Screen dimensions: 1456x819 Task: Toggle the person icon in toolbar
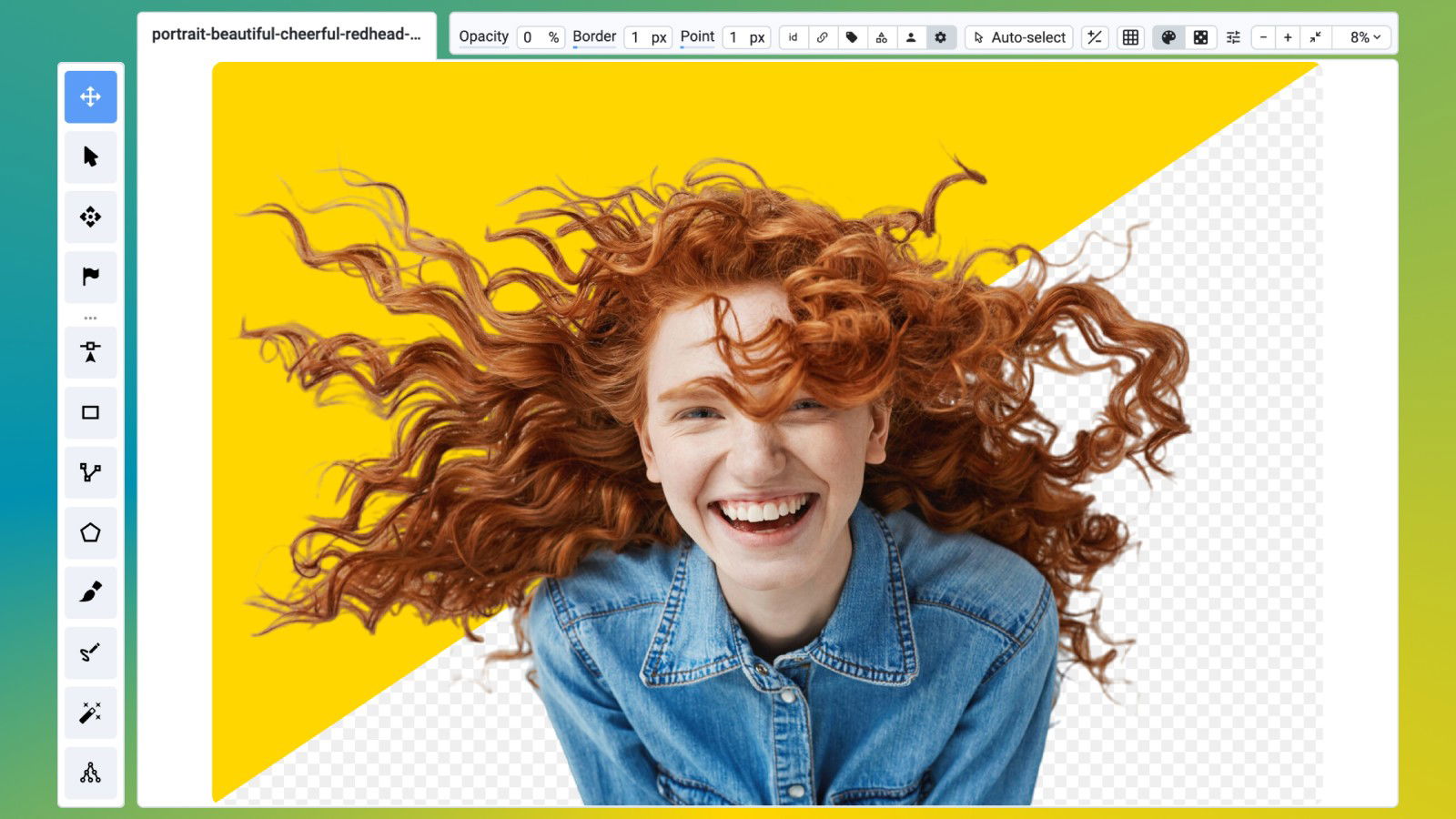pos(911,37)
